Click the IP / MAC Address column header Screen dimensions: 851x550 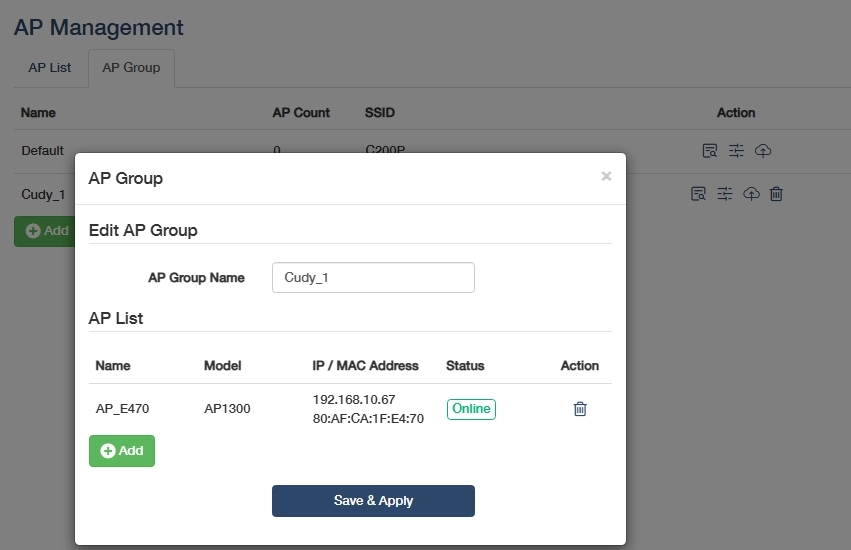pyautogui.click(x=365, y=366)
